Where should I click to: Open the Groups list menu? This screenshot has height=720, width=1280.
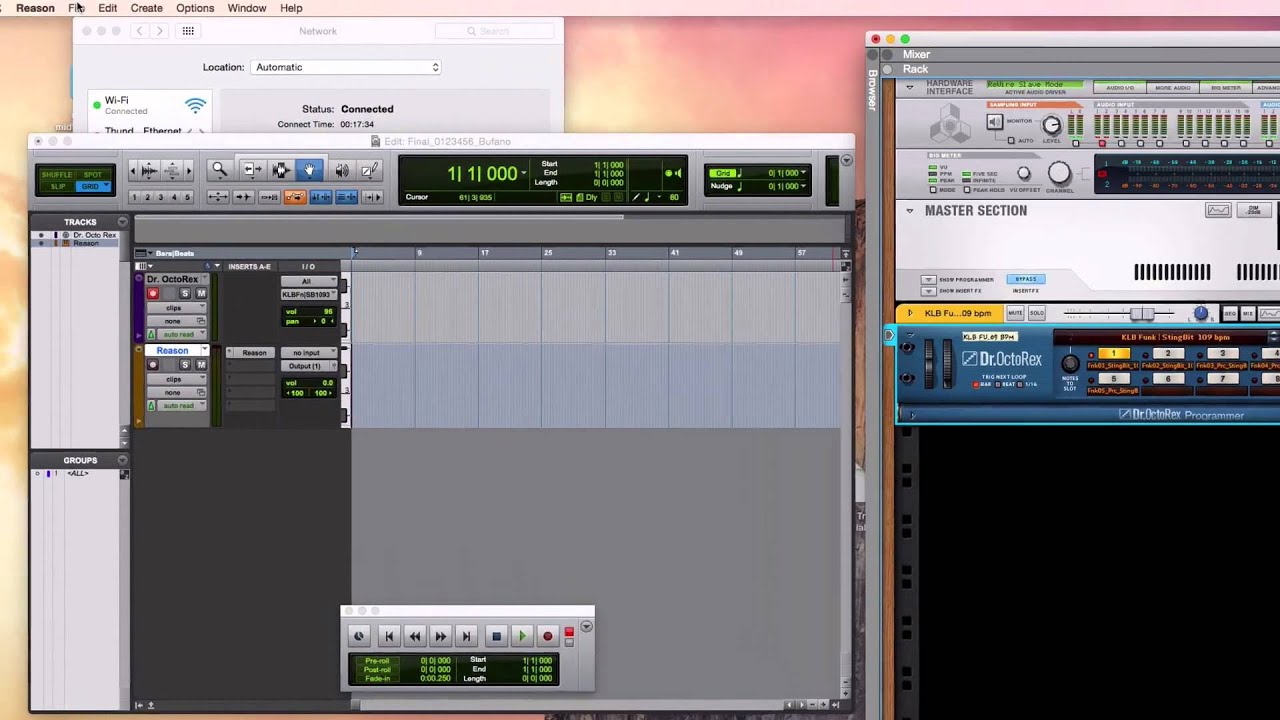click(123, 460)
